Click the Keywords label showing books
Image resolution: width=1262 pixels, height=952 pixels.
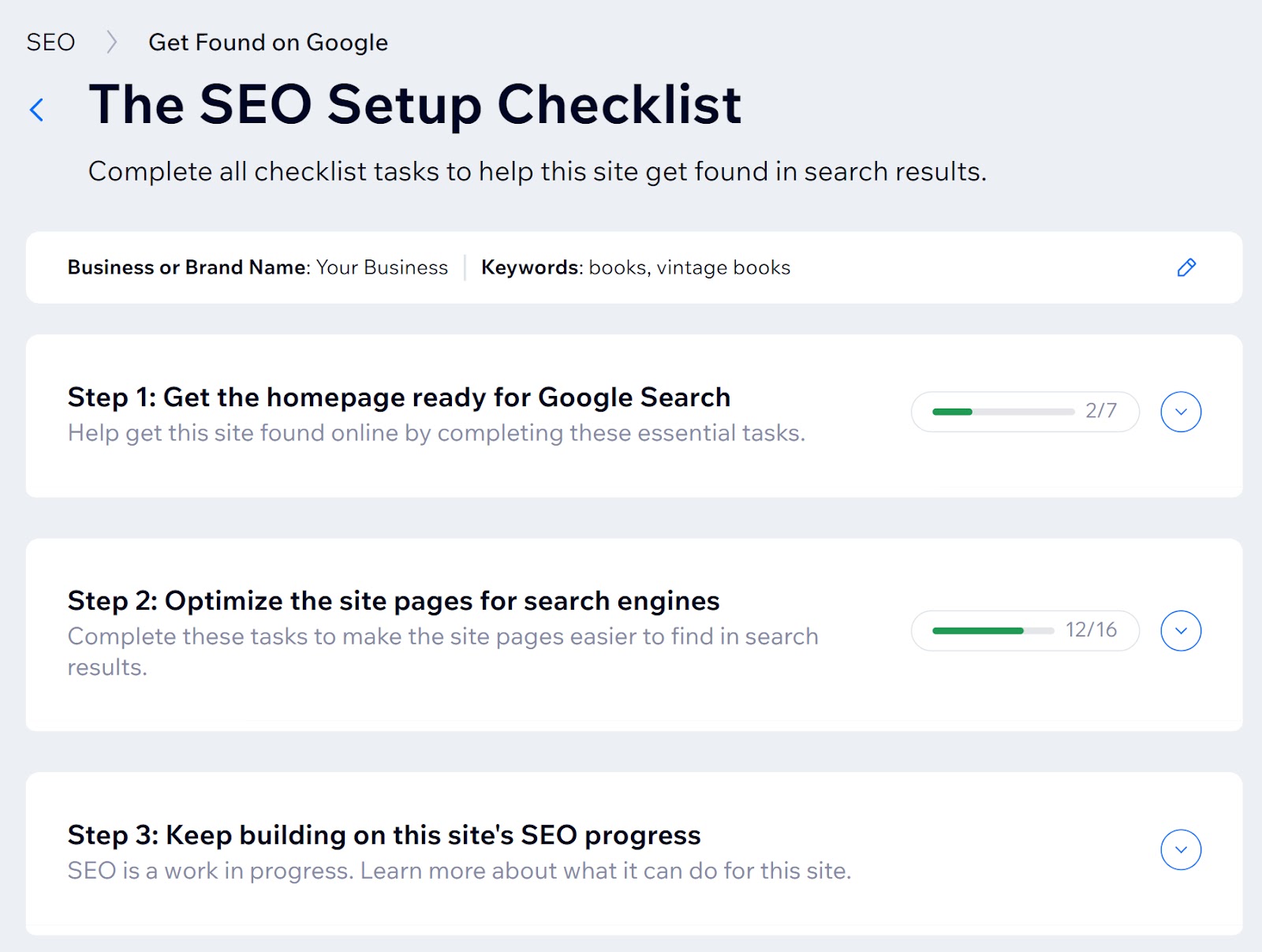[528, 267]
